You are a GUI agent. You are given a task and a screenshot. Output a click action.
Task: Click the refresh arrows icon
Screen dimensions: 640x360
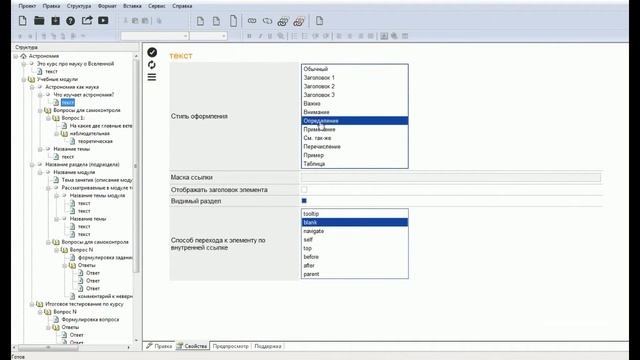[152, 64]
